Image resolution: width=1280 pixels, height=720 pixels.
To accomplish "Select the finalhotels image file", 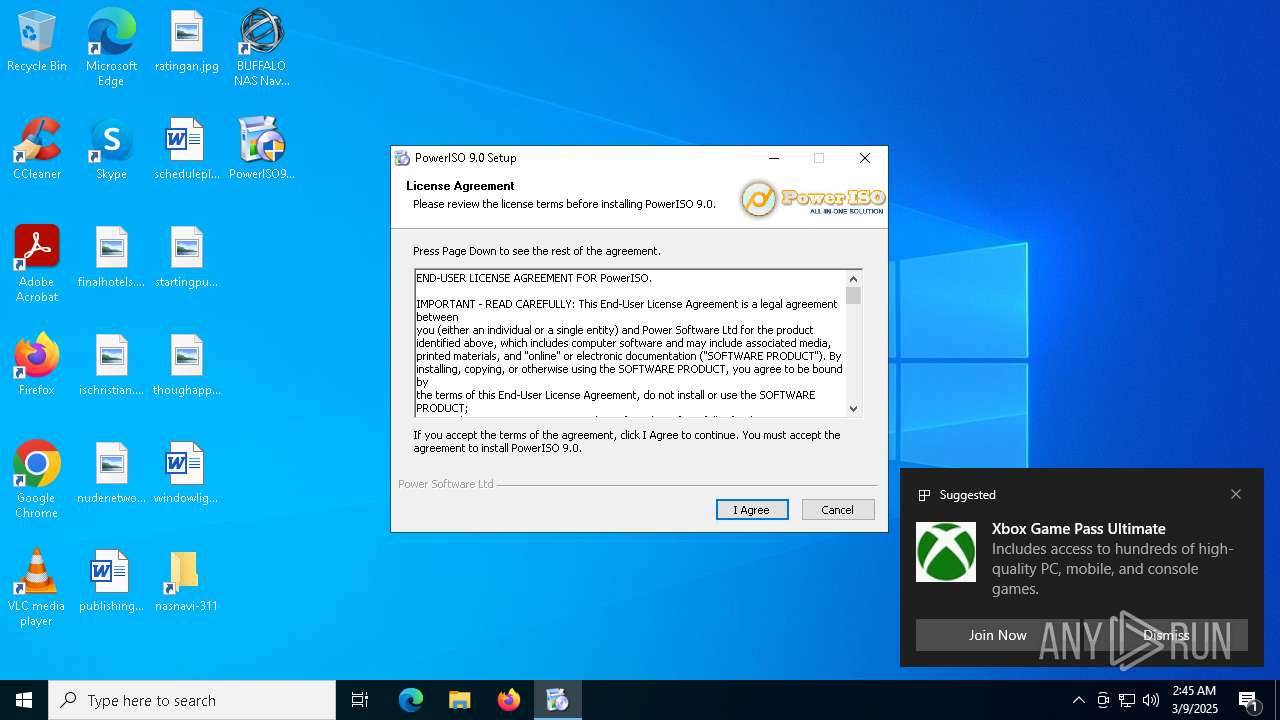I will pos(111,258).
